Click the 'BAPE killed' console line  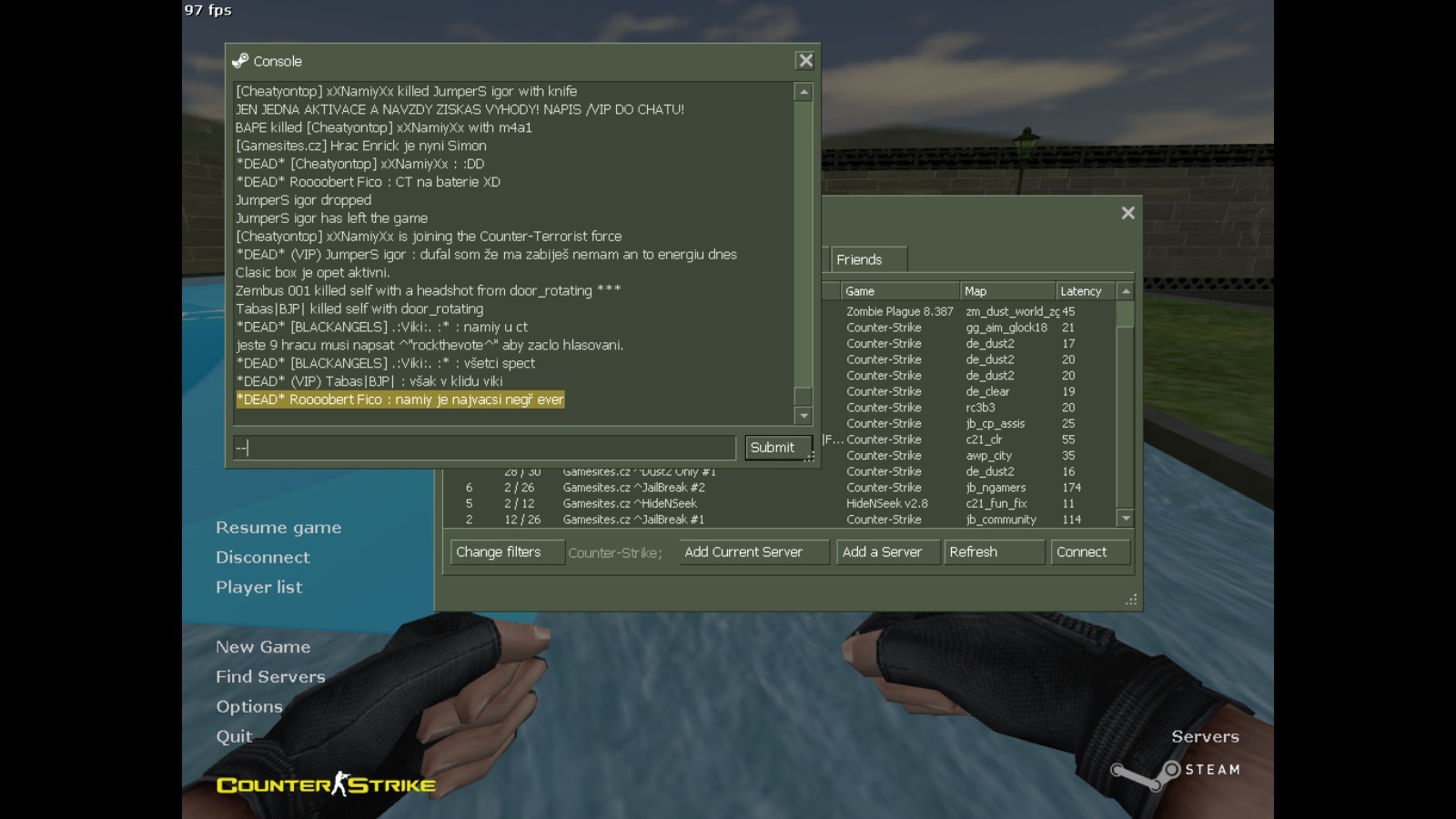tap(384, 127)
